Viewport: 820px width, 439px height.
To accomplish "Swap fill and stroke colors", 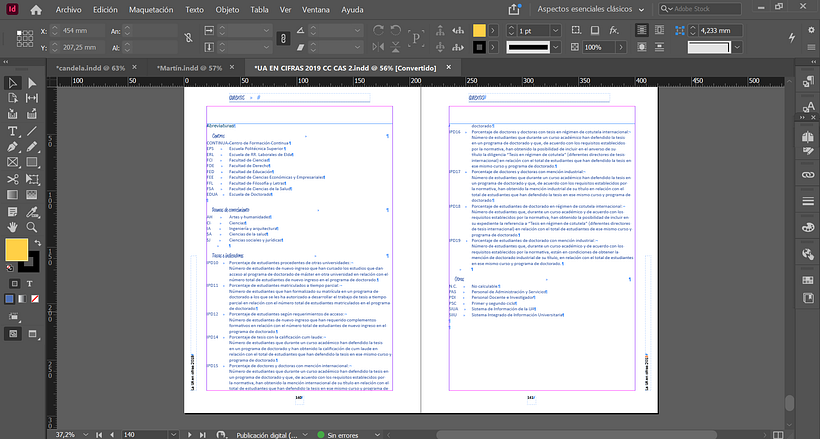I will (x=37, y=243).
